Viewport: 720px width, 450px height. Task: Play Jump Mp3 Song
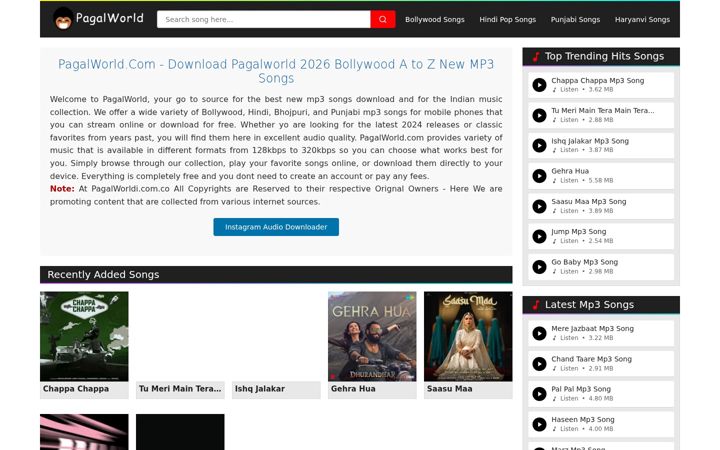pyautogui.click(x=539, y=236)
